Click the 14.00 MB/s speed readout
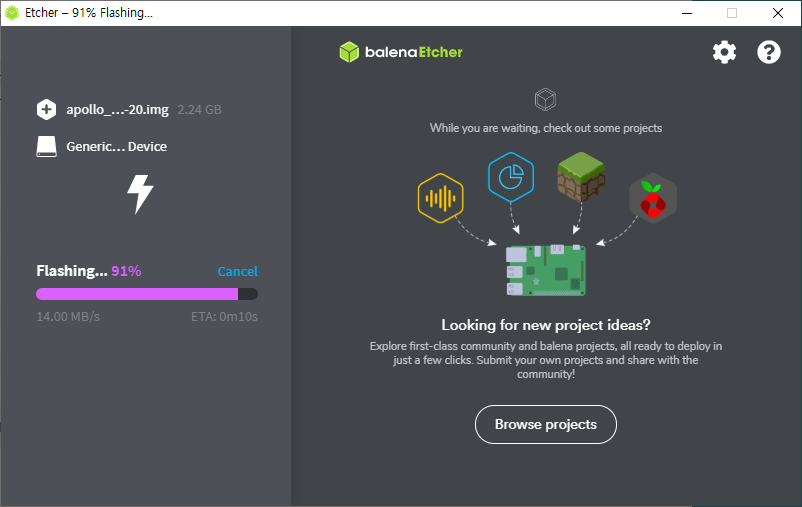Screen dimensions: 802x507 (68, 317)
